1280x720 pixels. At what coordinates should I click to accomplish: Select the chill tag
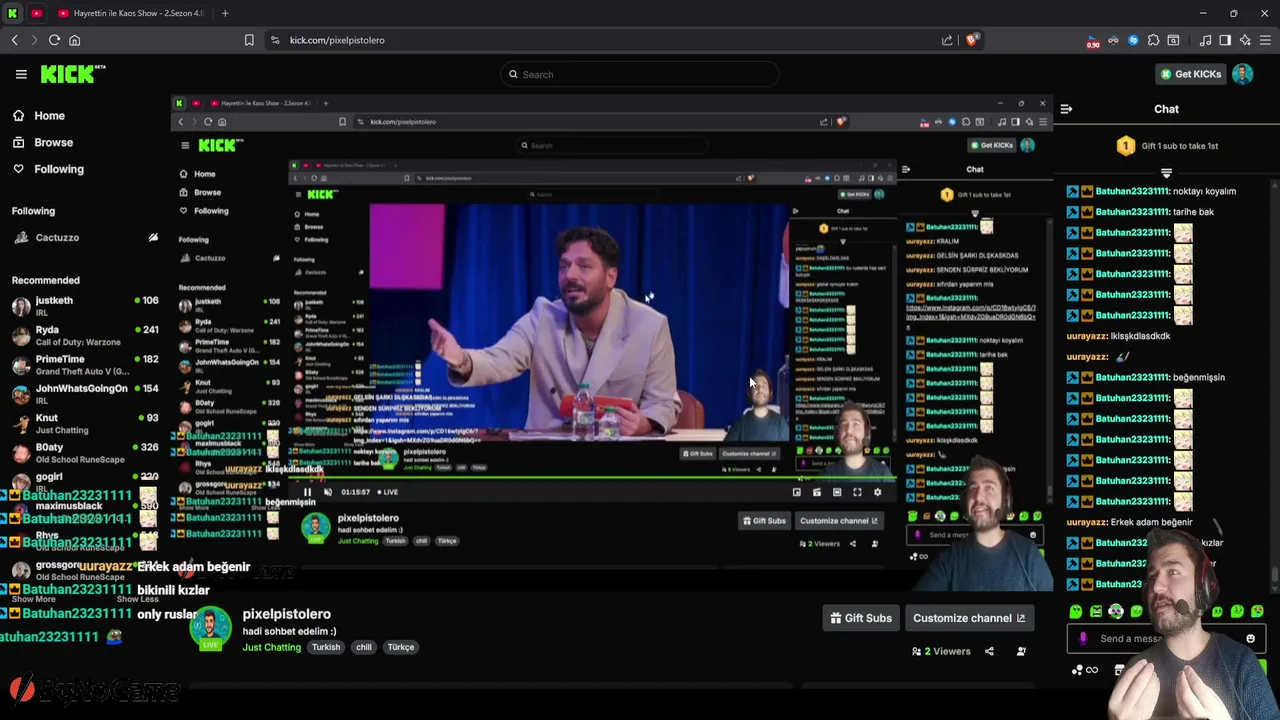[x=364, y=647]
